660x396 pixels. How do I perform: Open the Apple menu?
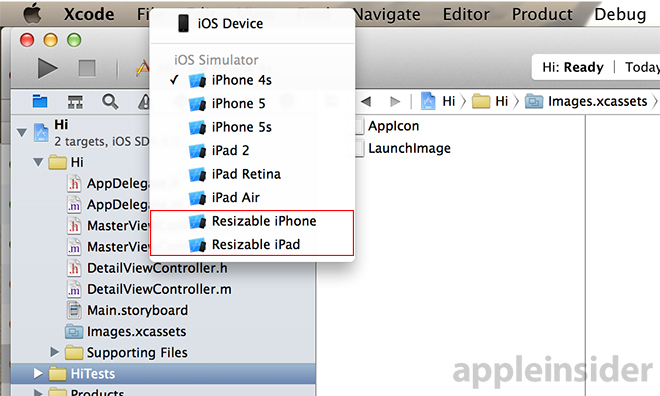point(32,13)
